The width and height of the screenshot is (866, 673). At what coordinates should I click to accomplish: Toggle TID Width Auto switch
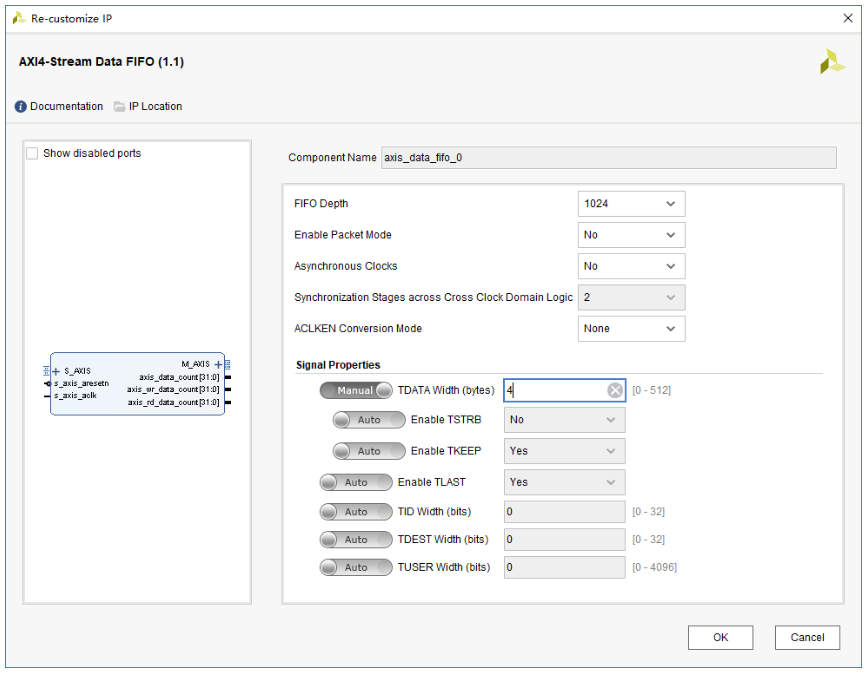point(356,512)
